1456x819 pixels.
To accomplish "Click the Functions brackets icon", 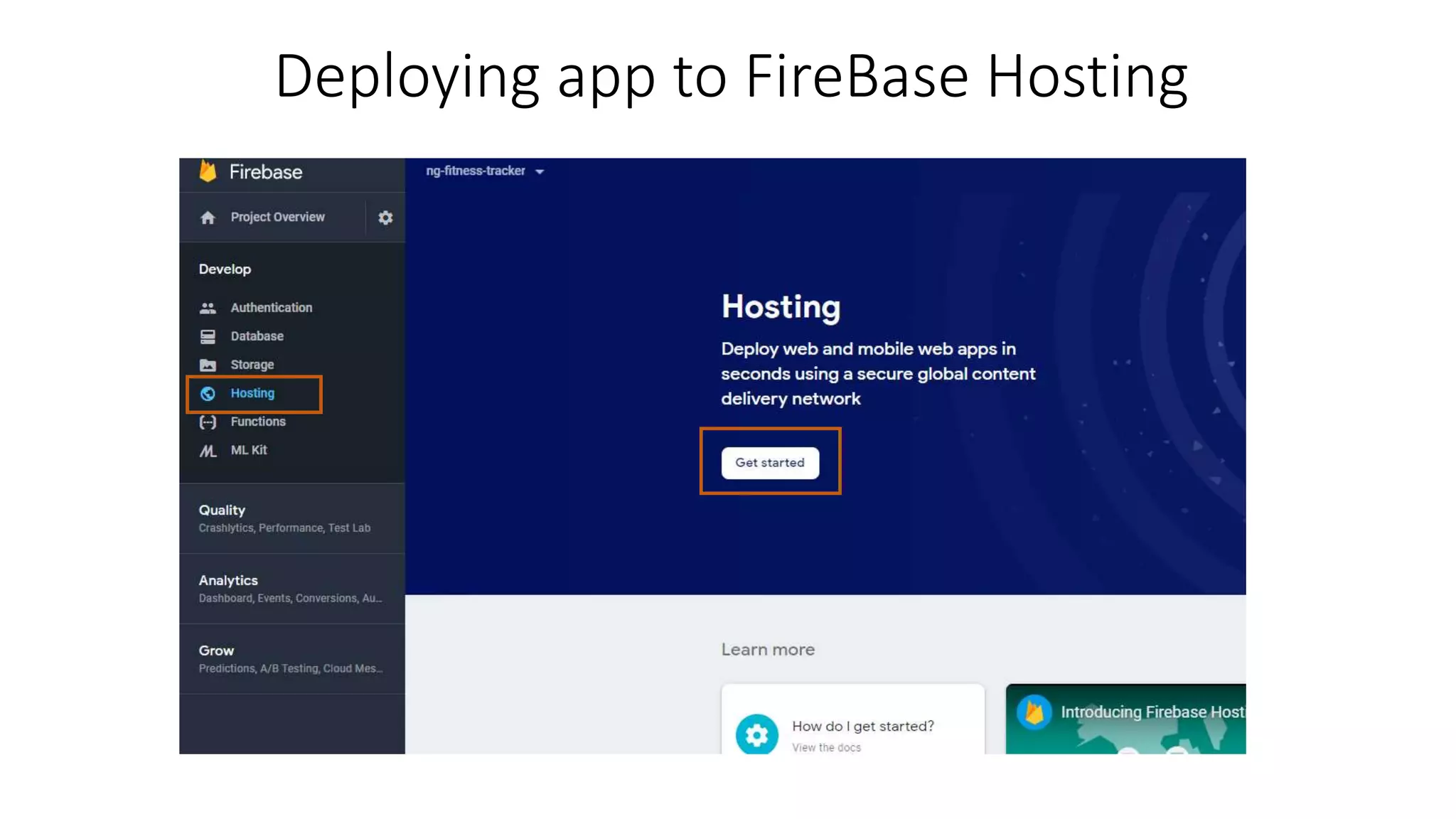I will point(208,422).
